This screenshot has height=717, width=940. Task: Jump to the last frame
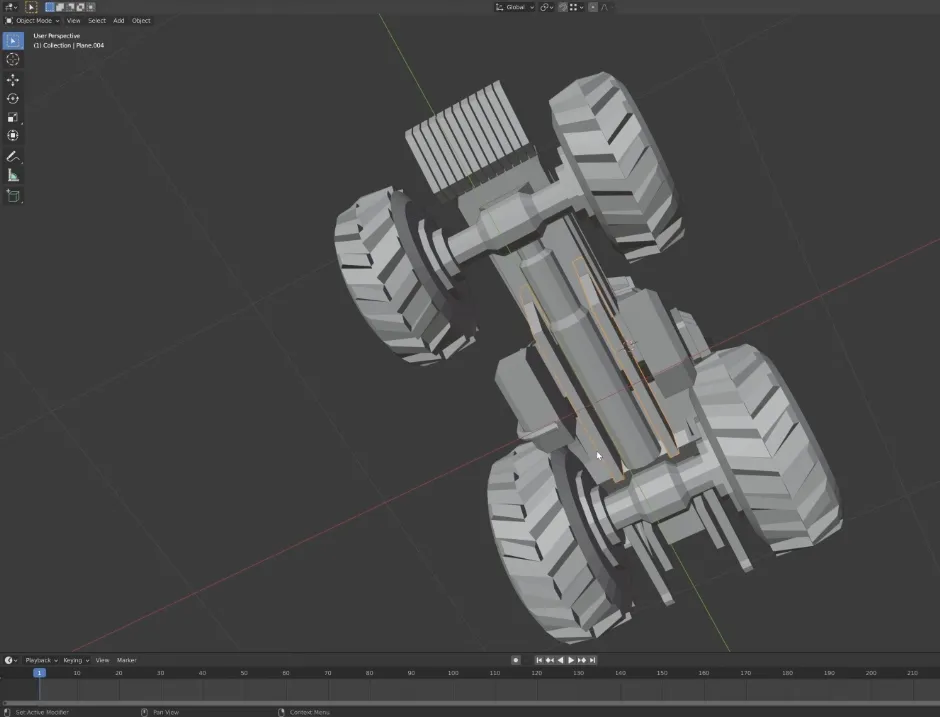click(x=592, y=660)
